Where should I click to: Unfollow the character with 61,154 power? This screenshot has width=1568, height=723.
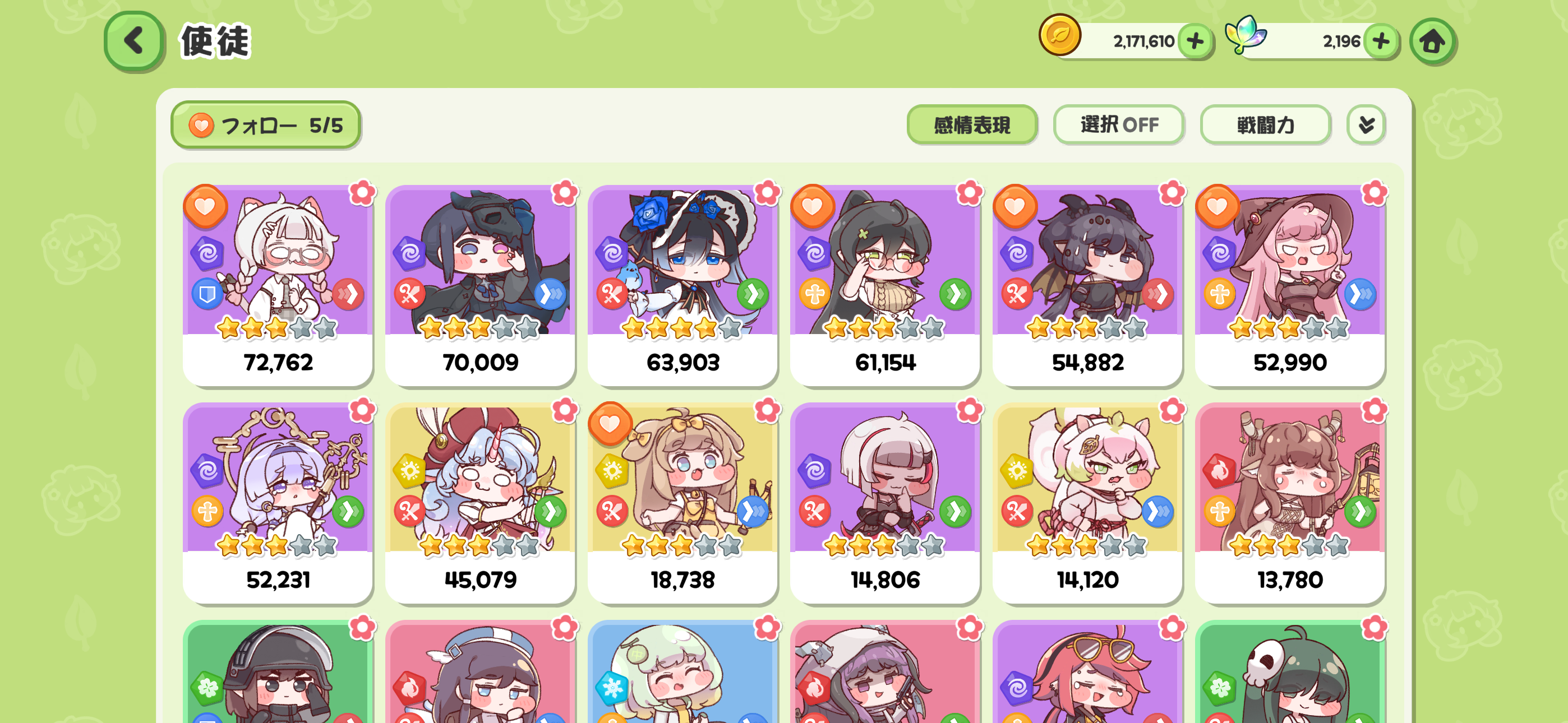point(812,207)
